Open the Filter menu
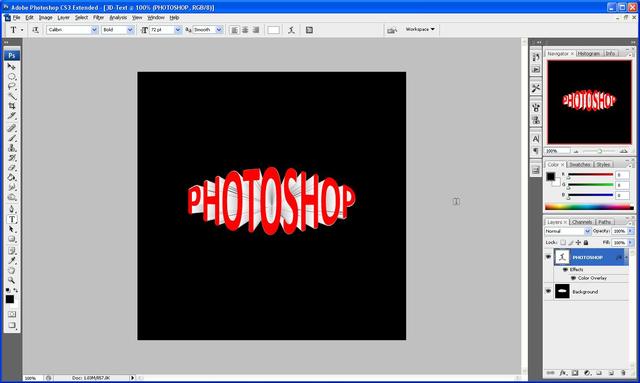640x383 pixels. [98, 18]
